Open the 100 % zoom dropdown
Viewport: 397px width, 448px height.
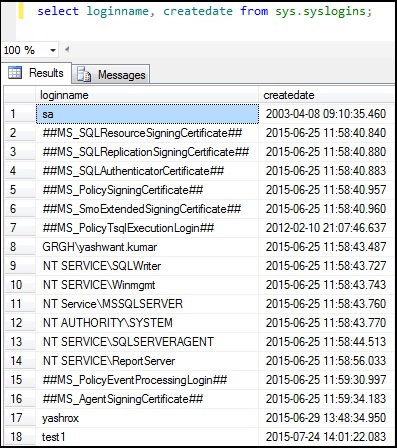[x=52, y=51]
